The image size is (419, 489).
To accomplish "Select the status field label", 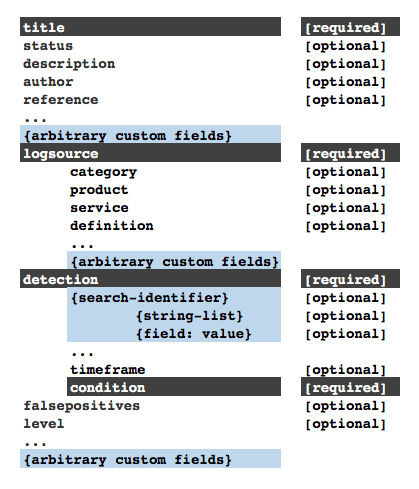I will point(48,46).
